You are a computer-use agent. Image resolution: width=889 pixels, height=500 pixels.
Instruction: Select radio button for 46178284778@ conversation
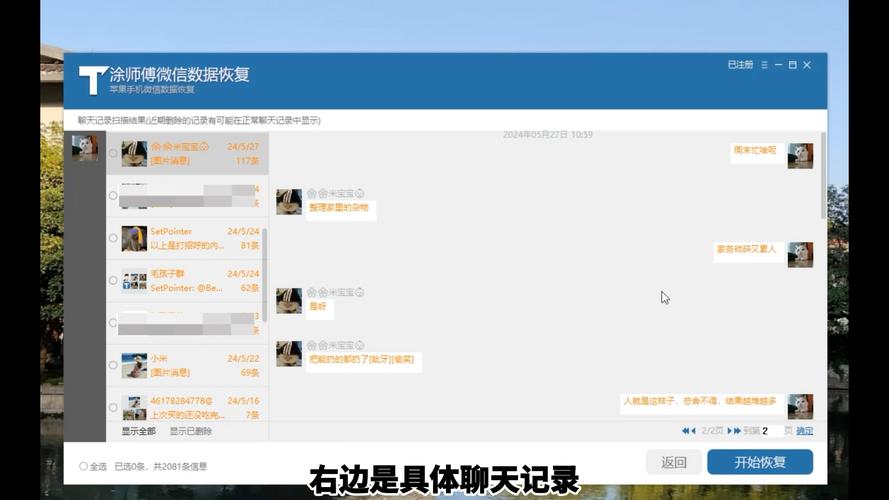click(113, 408)
